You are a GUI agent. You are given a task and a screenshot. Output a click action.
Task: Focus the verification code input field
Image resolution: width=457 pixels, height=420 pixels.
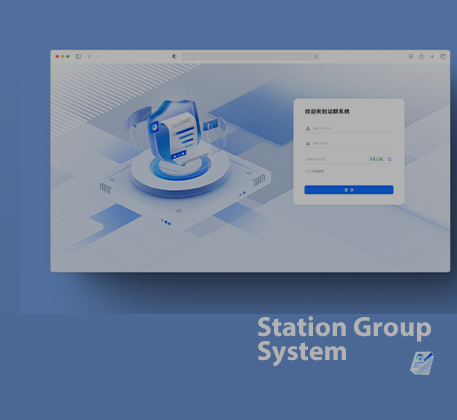(x=336, y=159)
